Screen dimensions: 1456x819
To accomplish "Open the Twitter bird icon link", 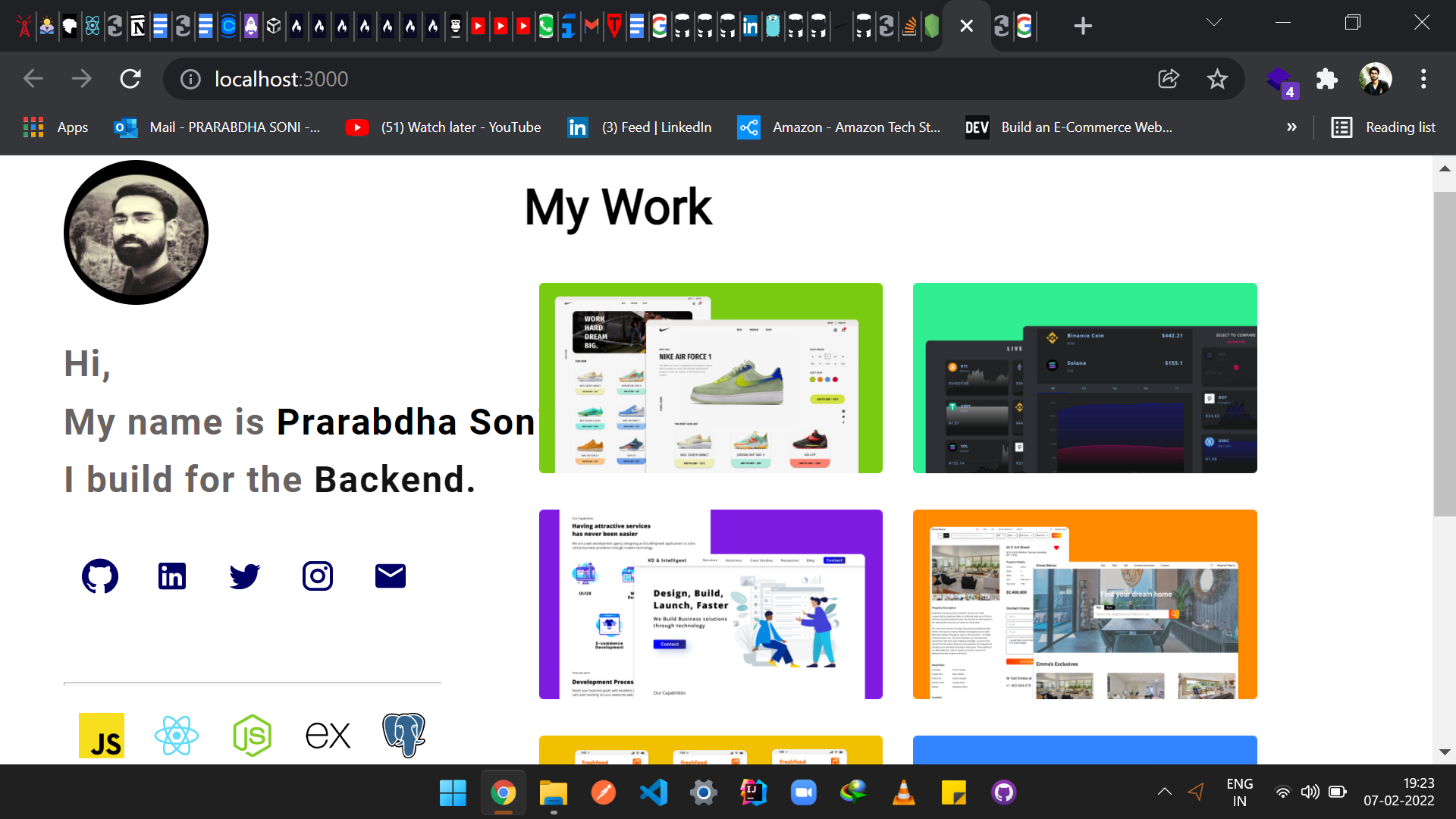I will (245, 576).
